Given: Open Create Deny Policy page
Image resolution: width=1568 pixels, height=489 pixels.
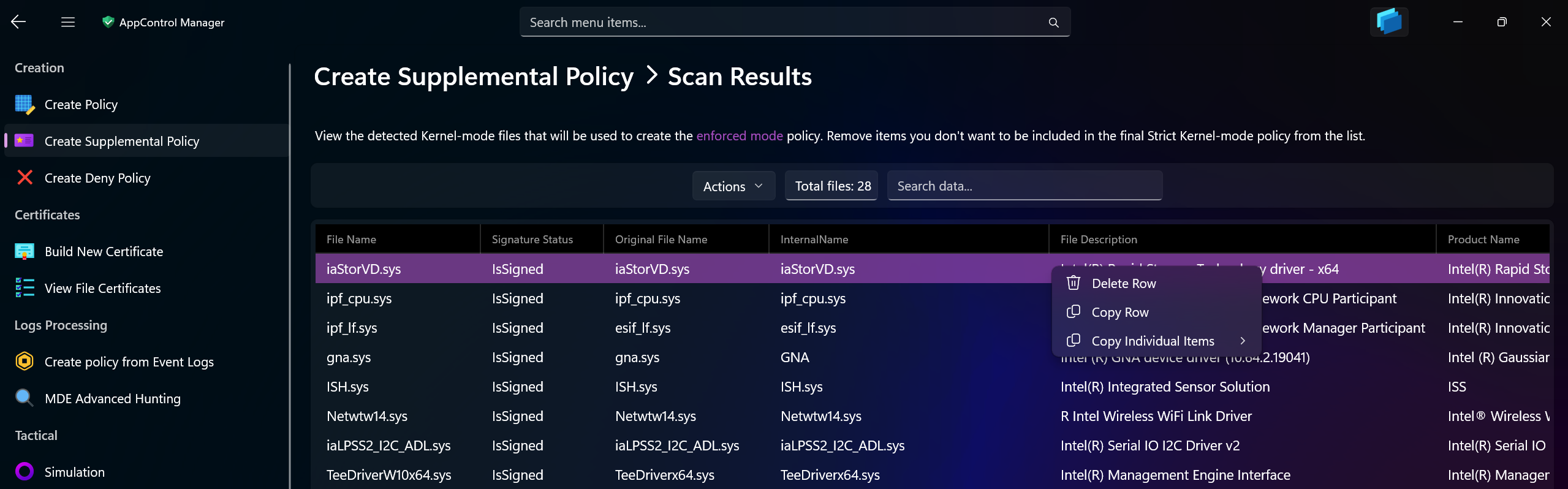Looking at the screenshot, I should [x=146, y=178].
